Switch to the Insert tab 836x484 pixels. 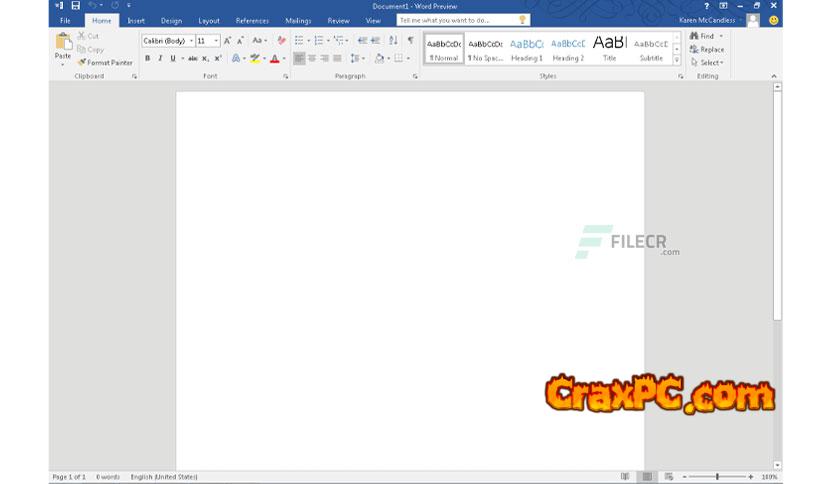coord(136,20)
